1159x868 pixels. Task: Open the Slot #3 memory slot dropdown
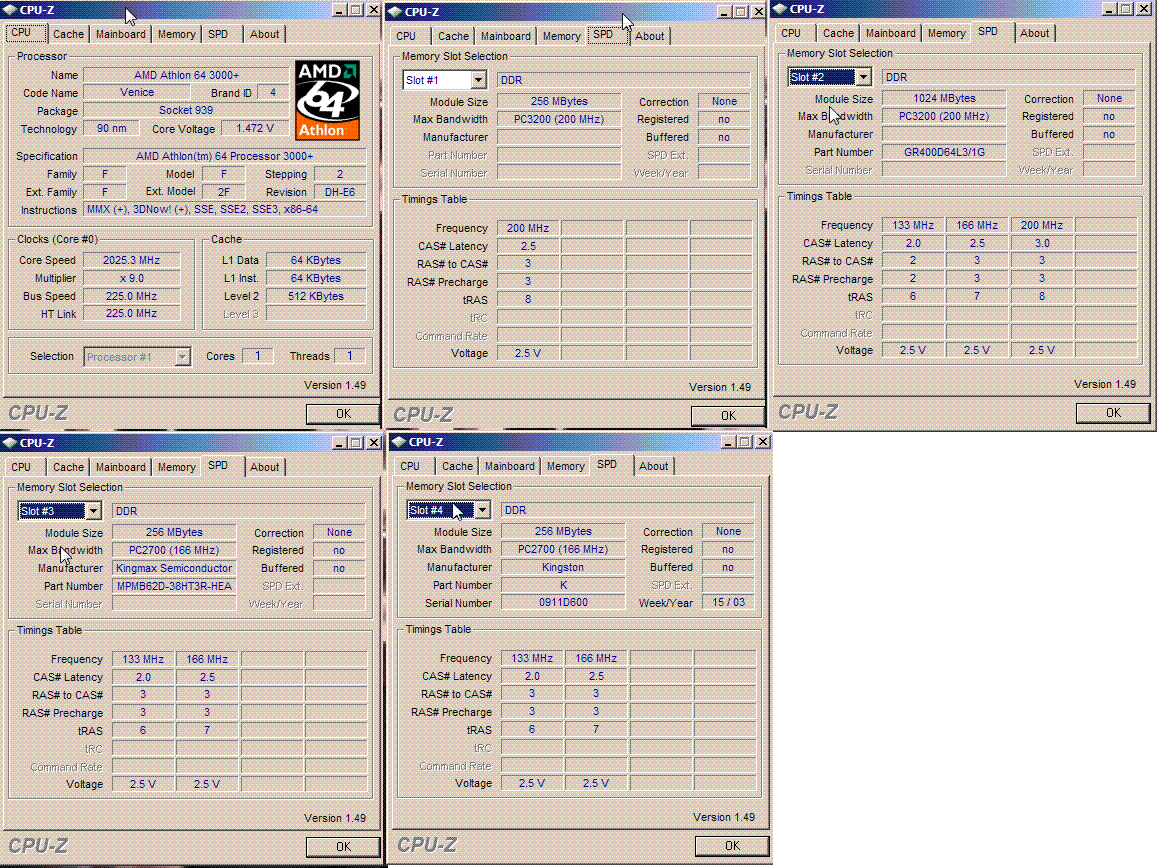pyautogui.click(x=93, y=511)
